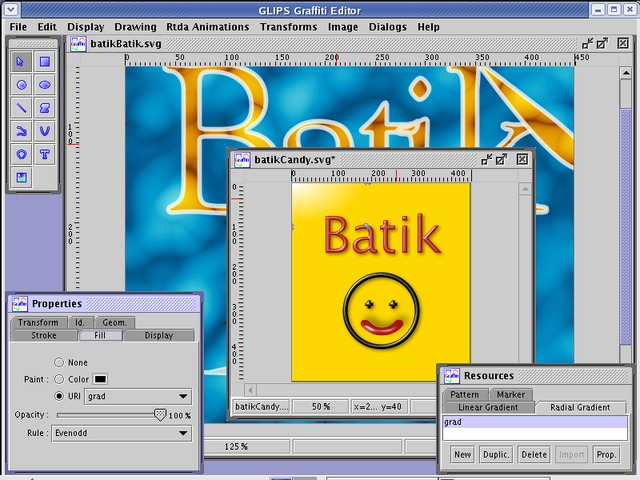The height and width of the screenshot is (480, 640).
Task: Select the polyline squiggle tool
Action: coord(21,131)
